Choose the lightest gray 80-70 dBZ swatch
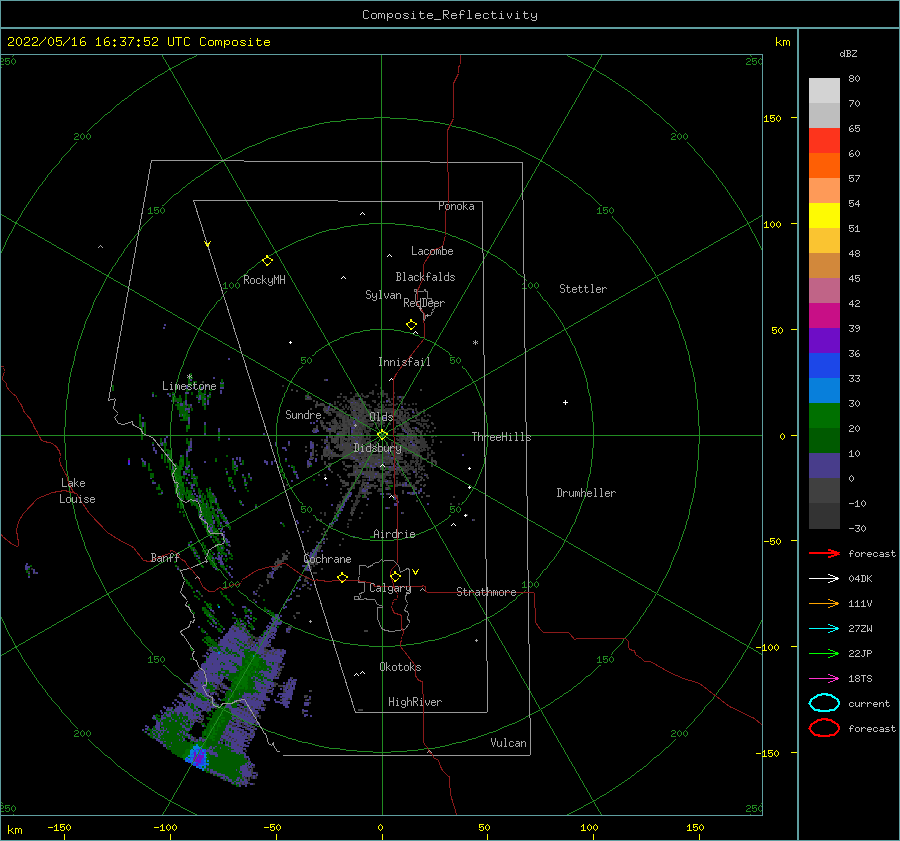The height and width of the screenshot is (841, 900). 824,91
